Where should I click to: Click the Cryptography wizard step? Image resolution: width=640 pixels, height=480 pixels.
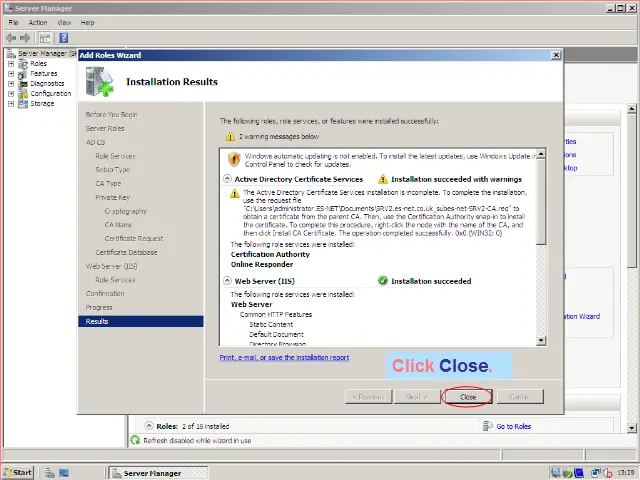pos(126,211)
